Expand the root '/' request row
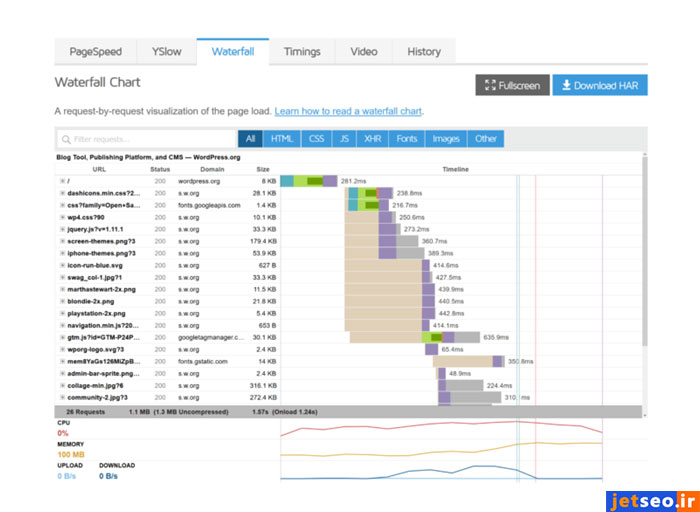 click(62, 181)
